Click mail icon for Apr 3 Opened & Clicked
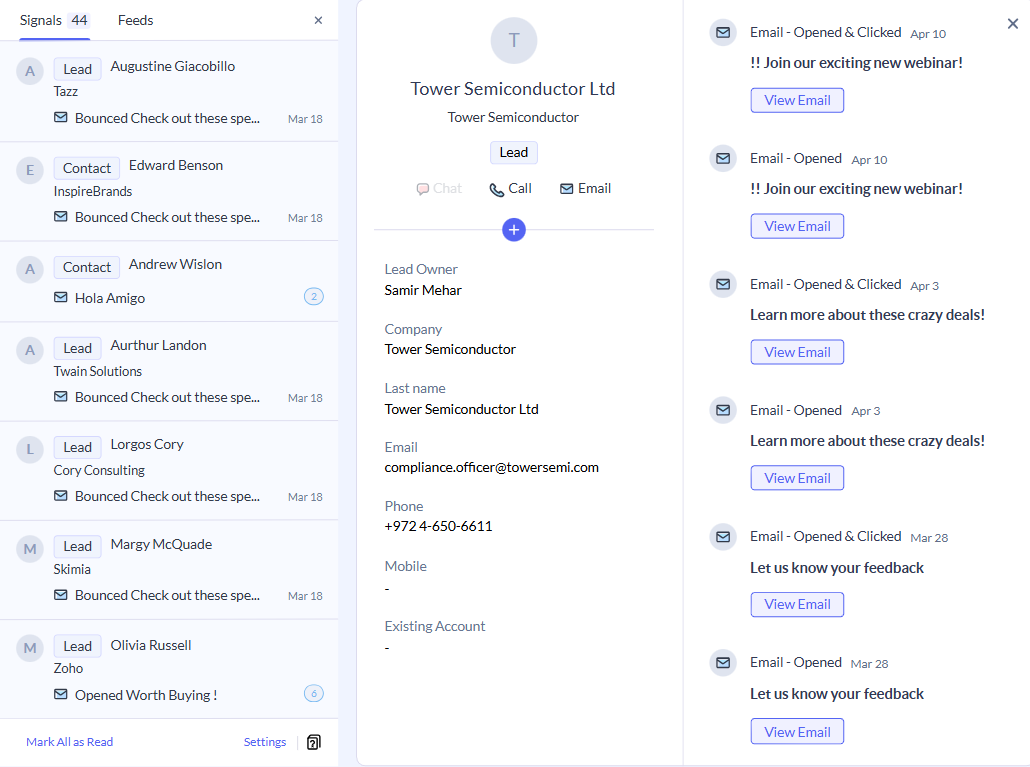 click(x=723, y=285)
